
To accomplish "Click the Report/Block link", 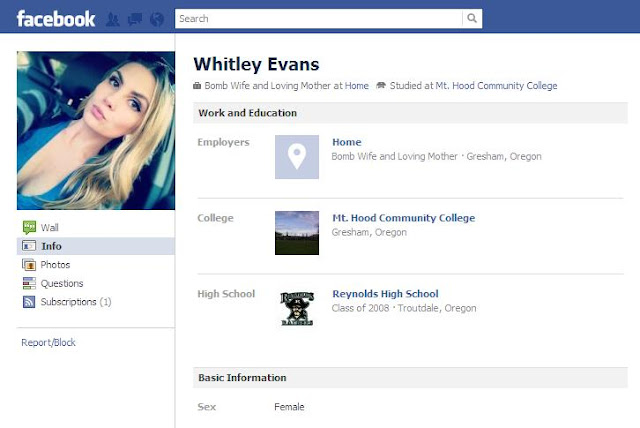I will pyautogui.click(x=48, y=342).
